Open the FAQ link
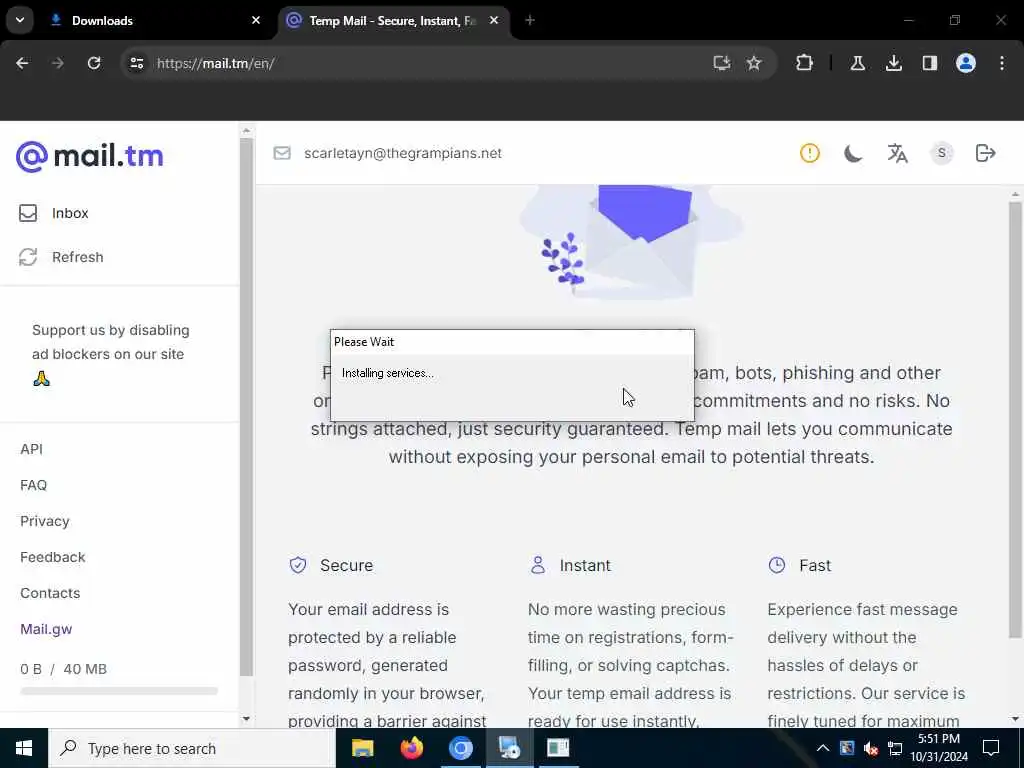Screen dimensions: 1024x768 [x=33, y=485]
